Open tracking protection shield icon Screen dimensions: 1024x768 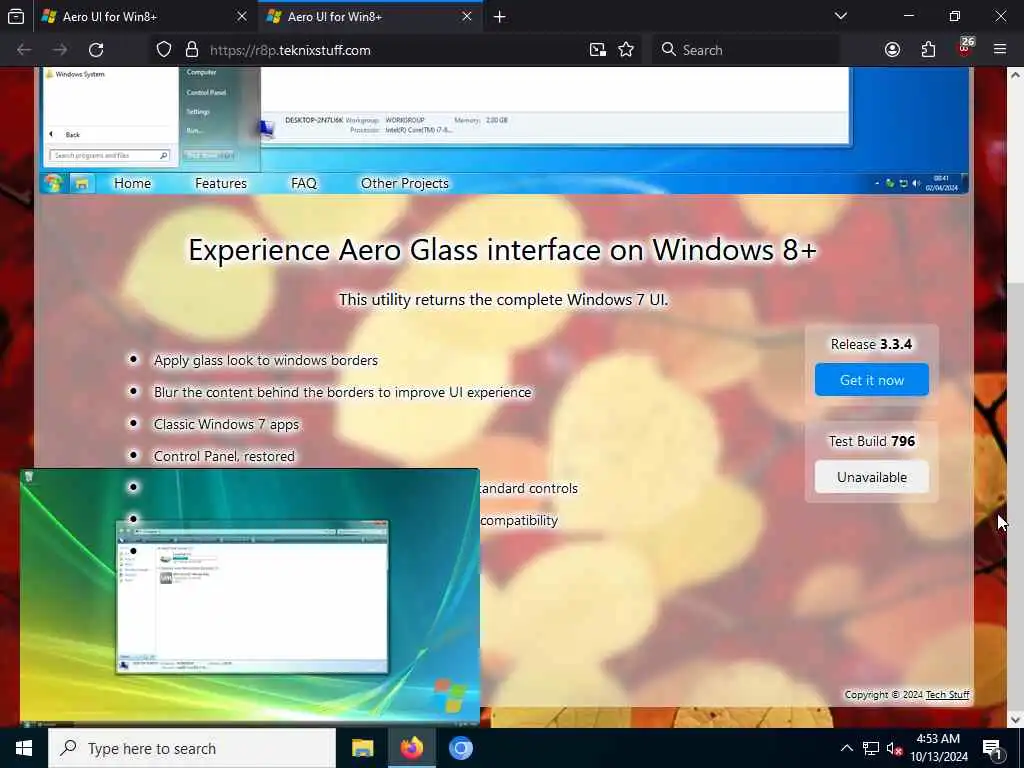(x=164, y=50)
